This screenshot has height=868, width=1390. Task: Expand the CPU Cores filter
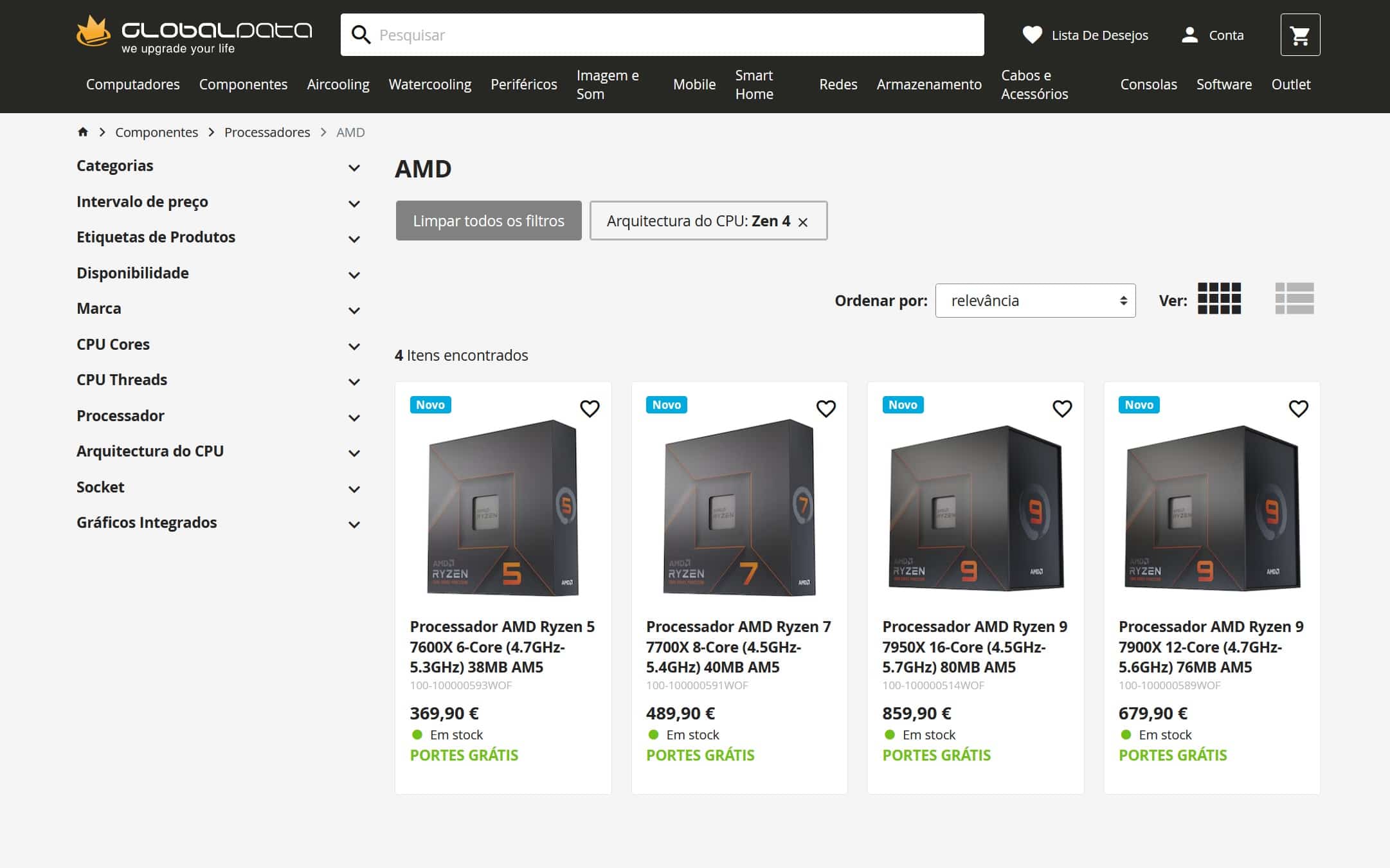pos(219,345)
